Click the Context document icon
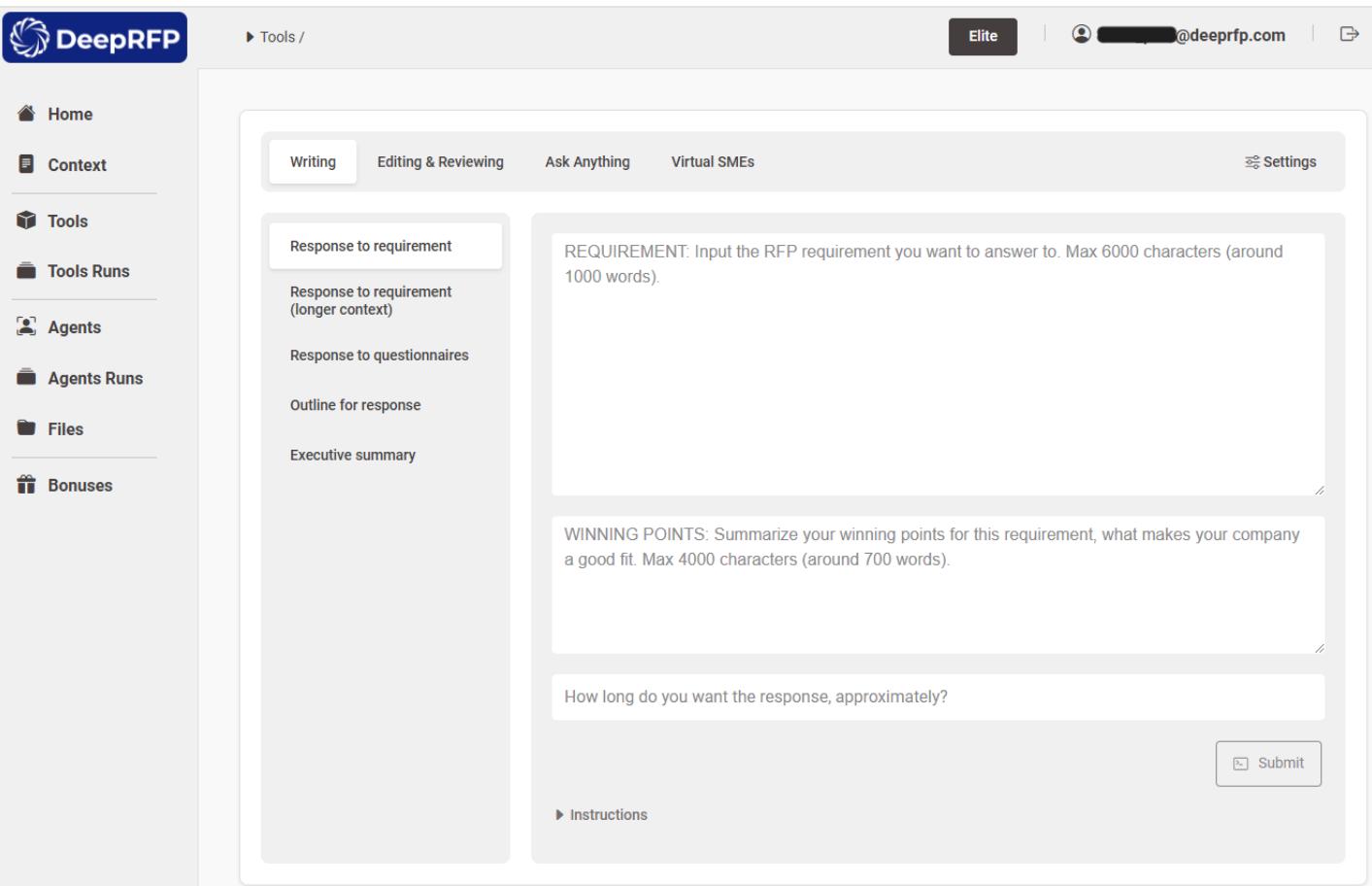This screenshot has height=886, width=1372. point(26,164)
